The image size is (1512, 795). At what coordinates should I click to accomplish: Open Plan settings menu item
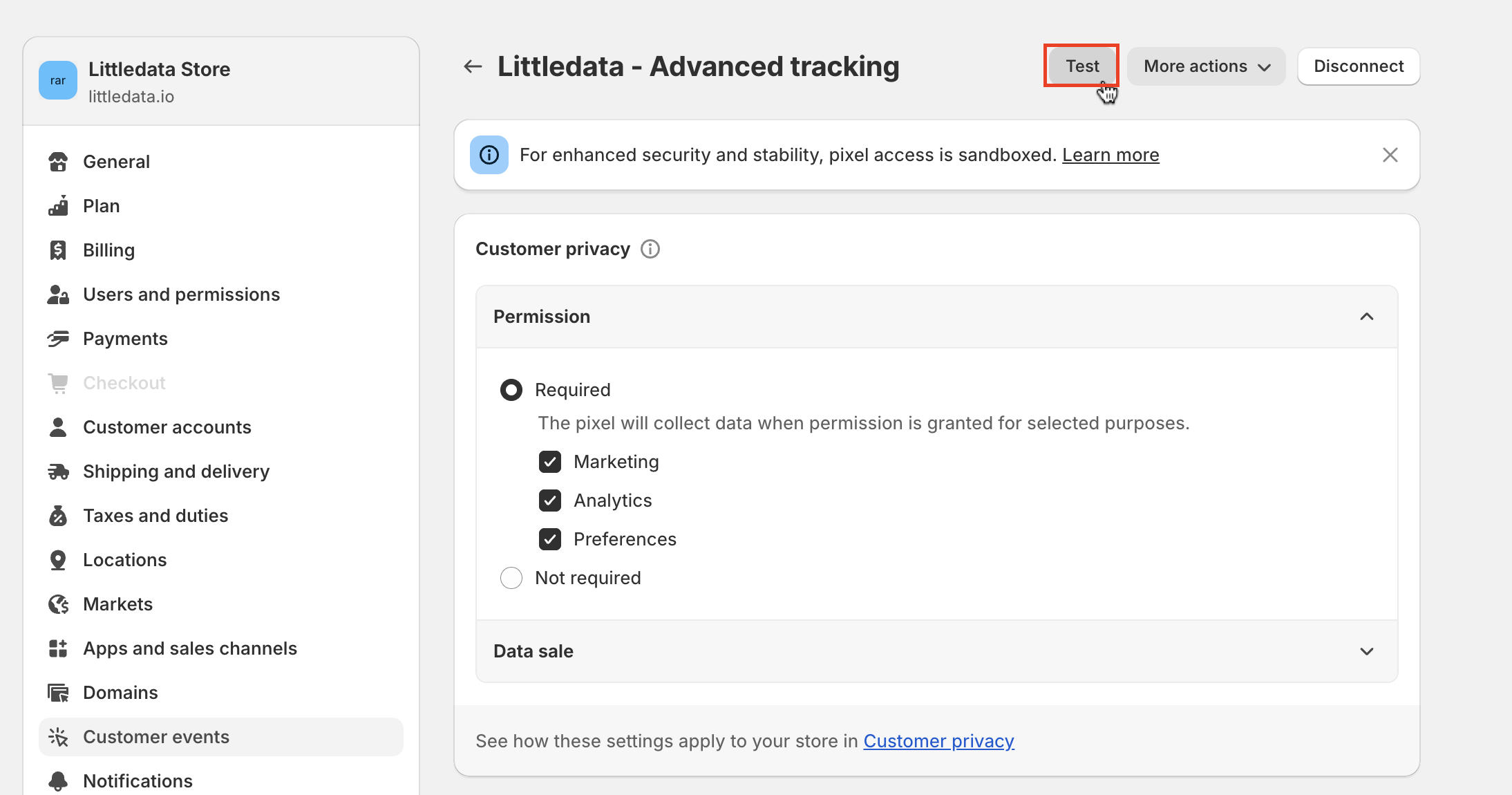click(x=221, y=206)
